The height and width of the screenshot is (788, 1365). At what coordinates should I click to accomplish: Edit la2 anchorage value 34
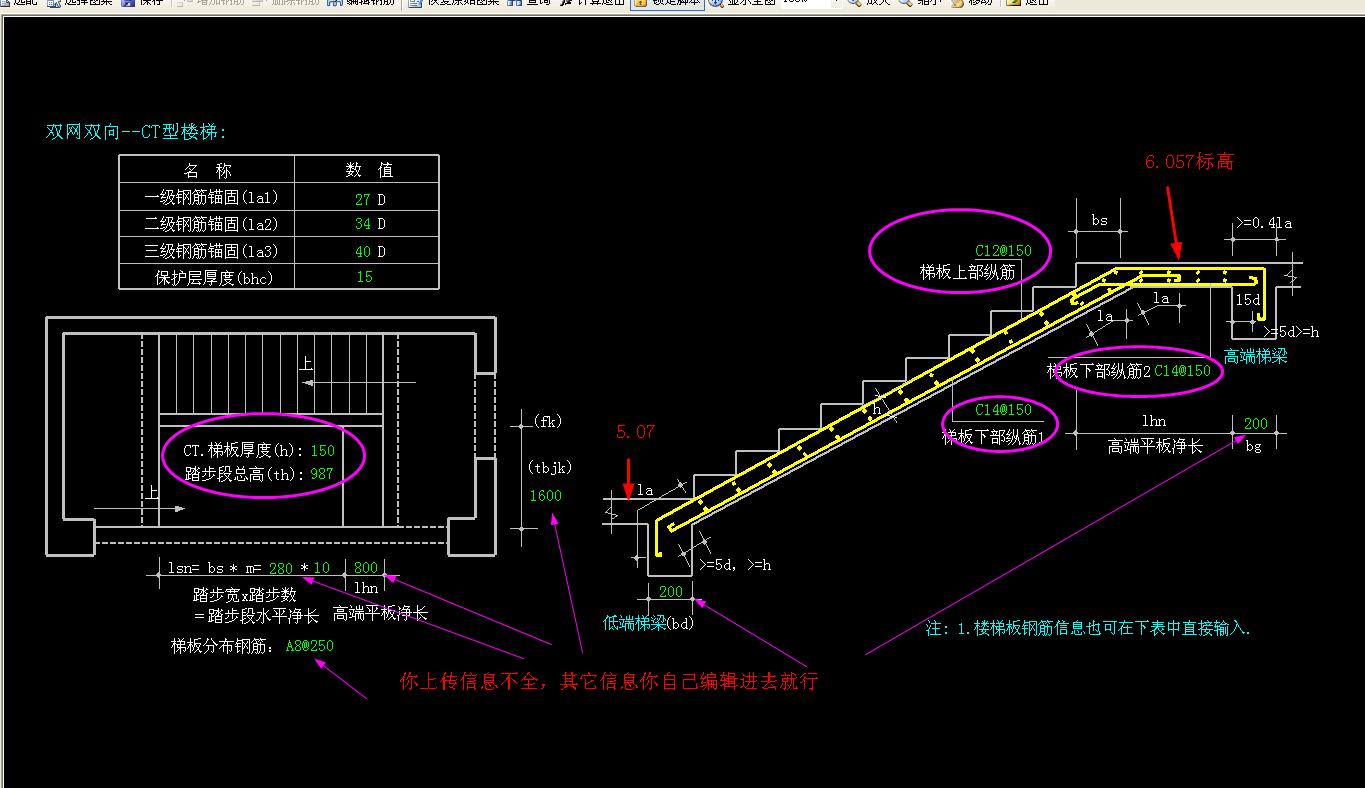[362, 224]
